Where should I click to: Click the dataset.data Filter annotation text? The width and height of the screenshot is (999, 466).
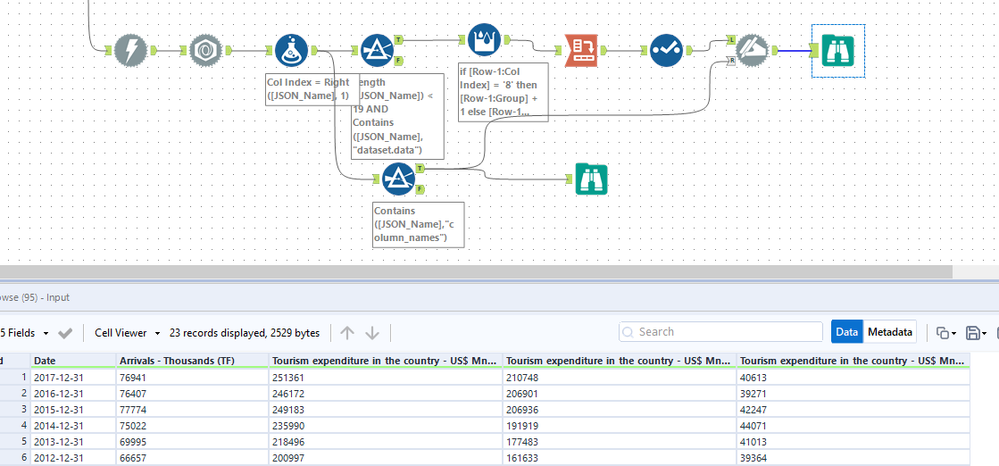point(397,116)
